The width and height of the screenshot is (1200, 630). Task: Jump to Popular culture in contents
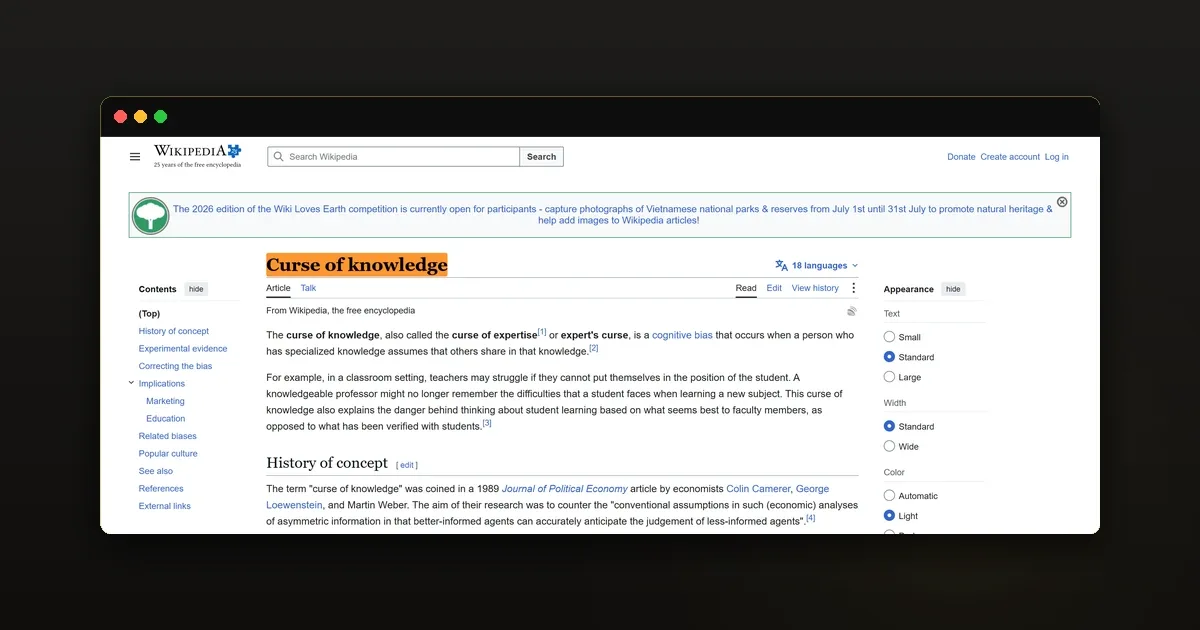[x=168, y=454]
